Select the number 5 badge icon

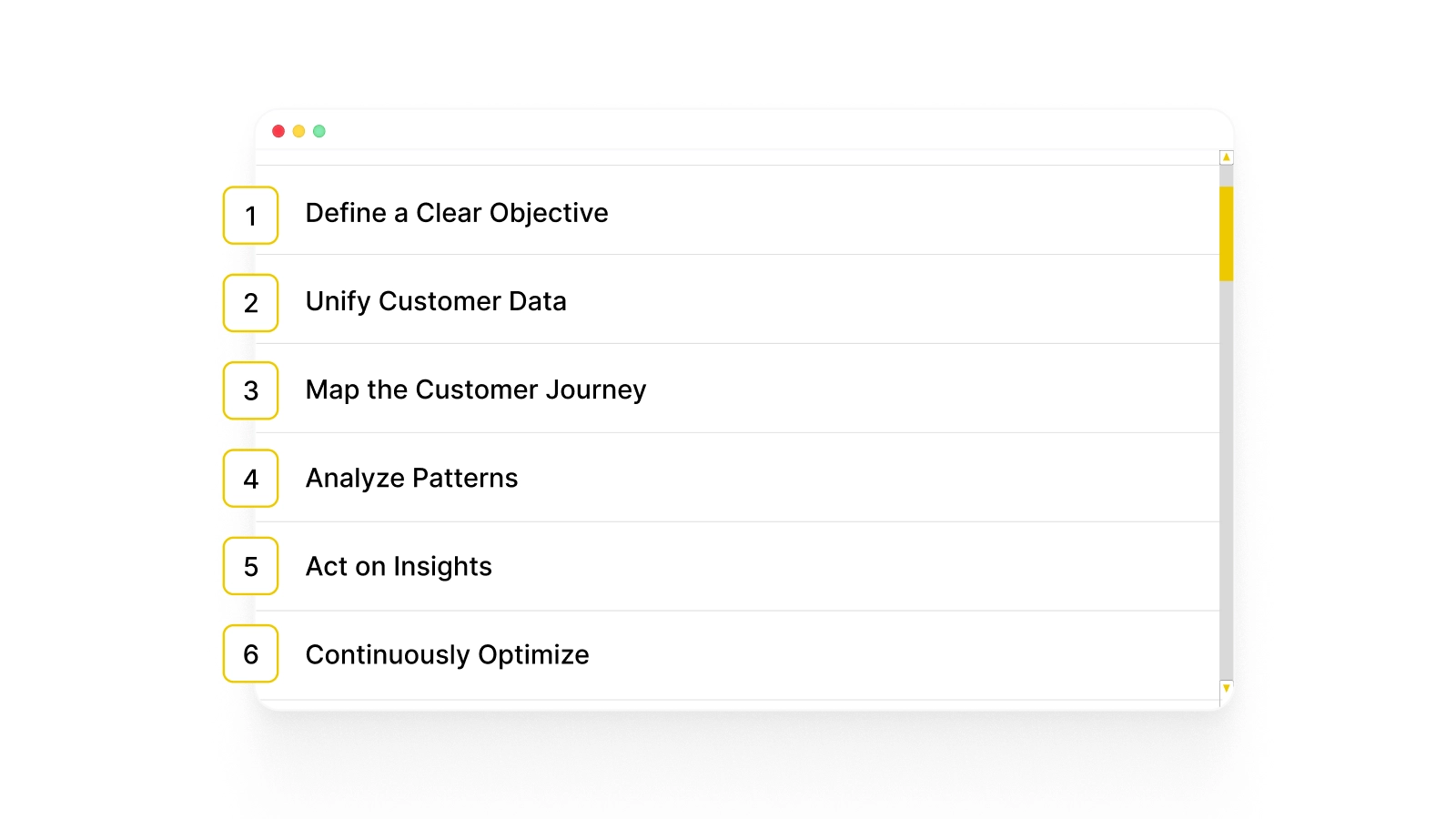tap(249, 566)
